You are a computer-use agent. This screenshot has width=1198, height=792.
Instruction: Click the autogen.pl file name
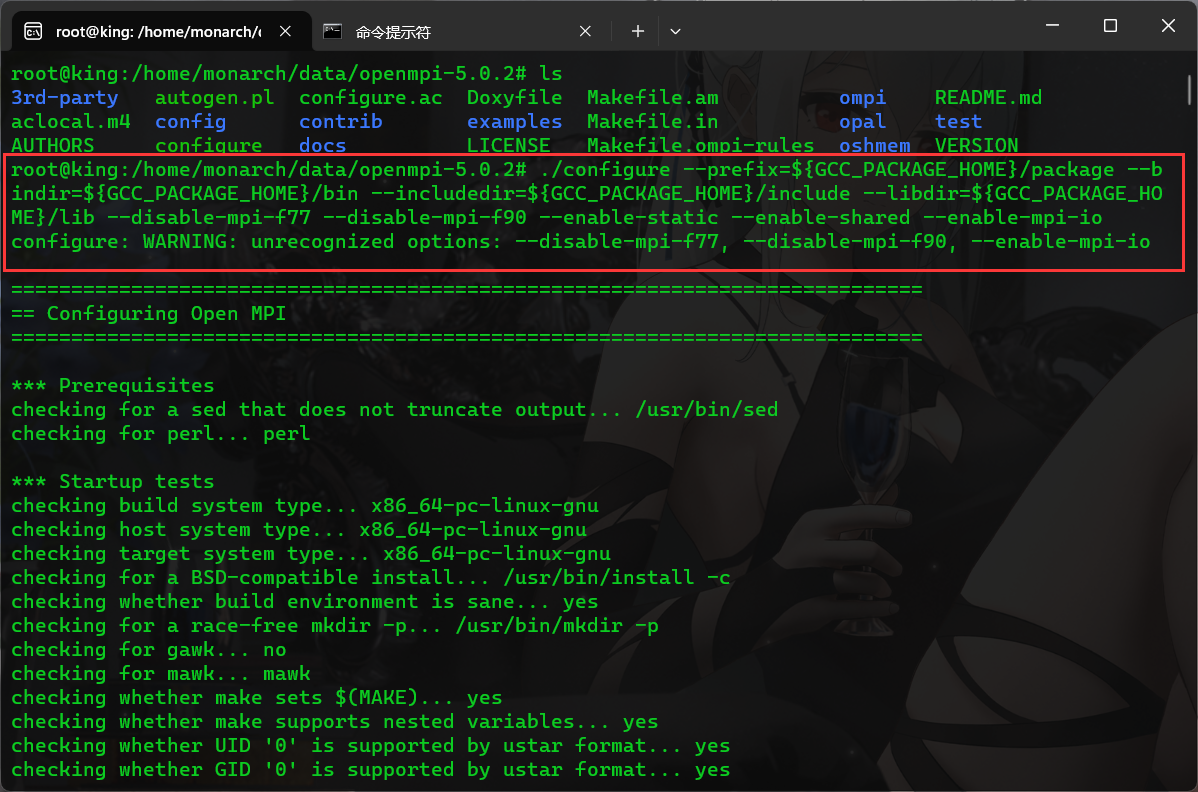[214, 98]
